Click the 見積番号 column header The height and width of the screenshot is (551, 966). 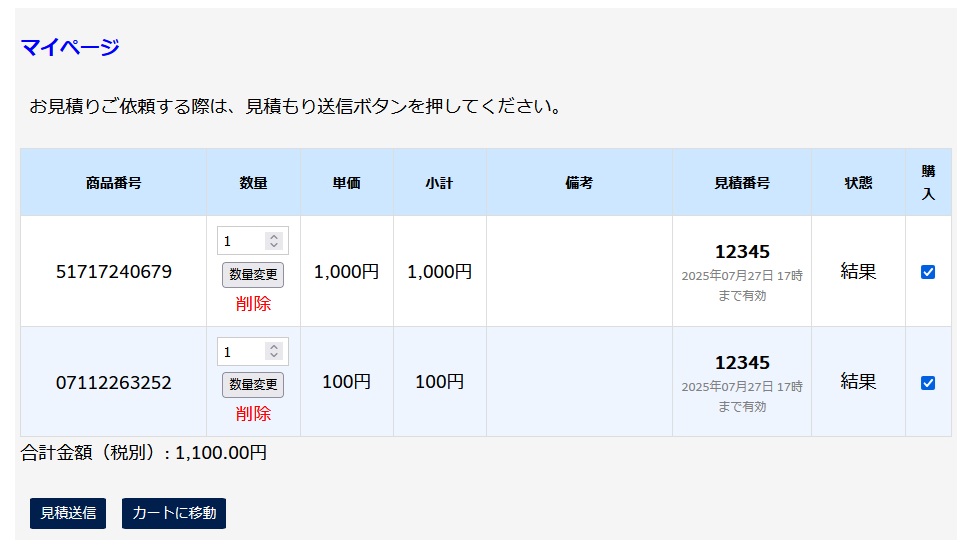click(741, 183)
